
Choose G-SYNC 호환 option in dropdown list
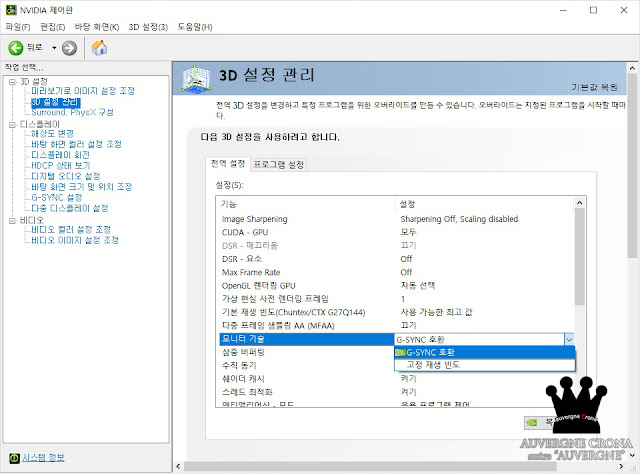tap(484, 352)
